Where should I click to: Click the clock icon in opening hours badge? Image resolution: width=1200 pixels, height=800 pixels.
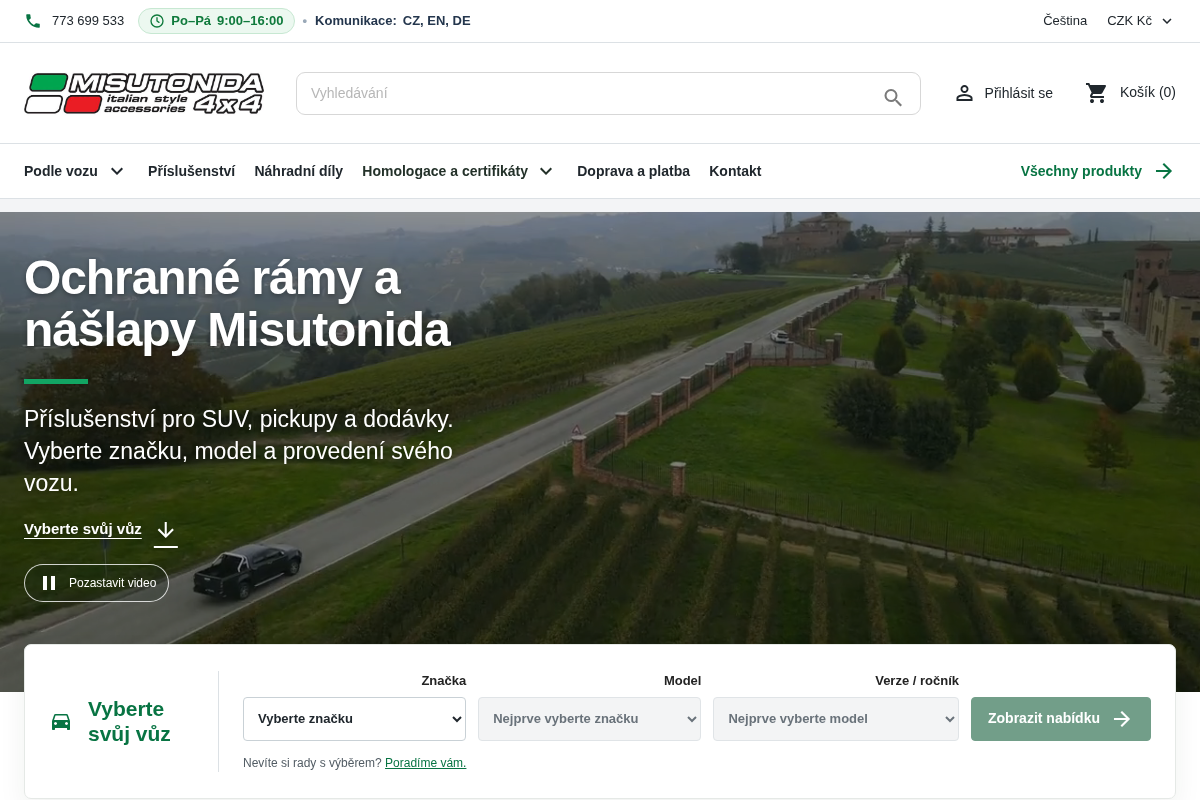(x=156, y=21)
